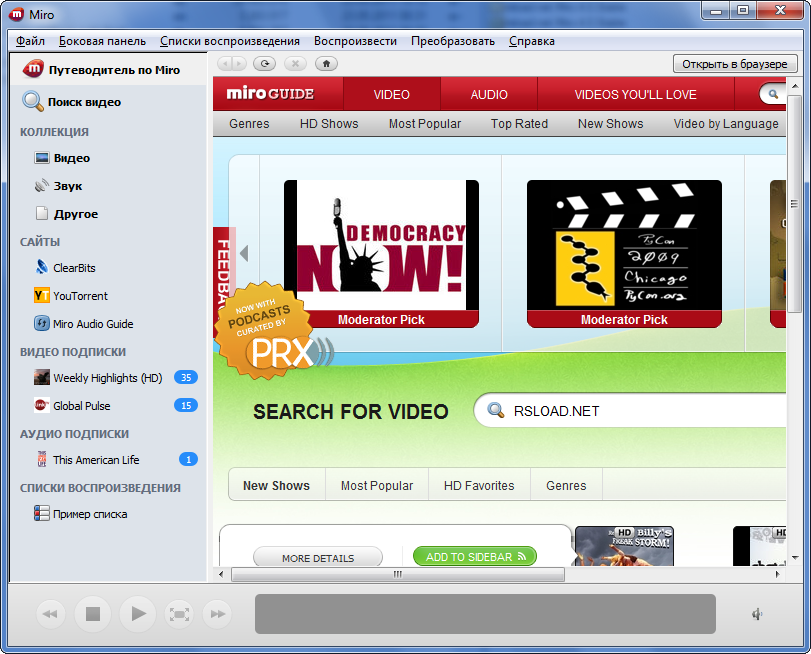Select the Genres tab below search

(566, 485)
